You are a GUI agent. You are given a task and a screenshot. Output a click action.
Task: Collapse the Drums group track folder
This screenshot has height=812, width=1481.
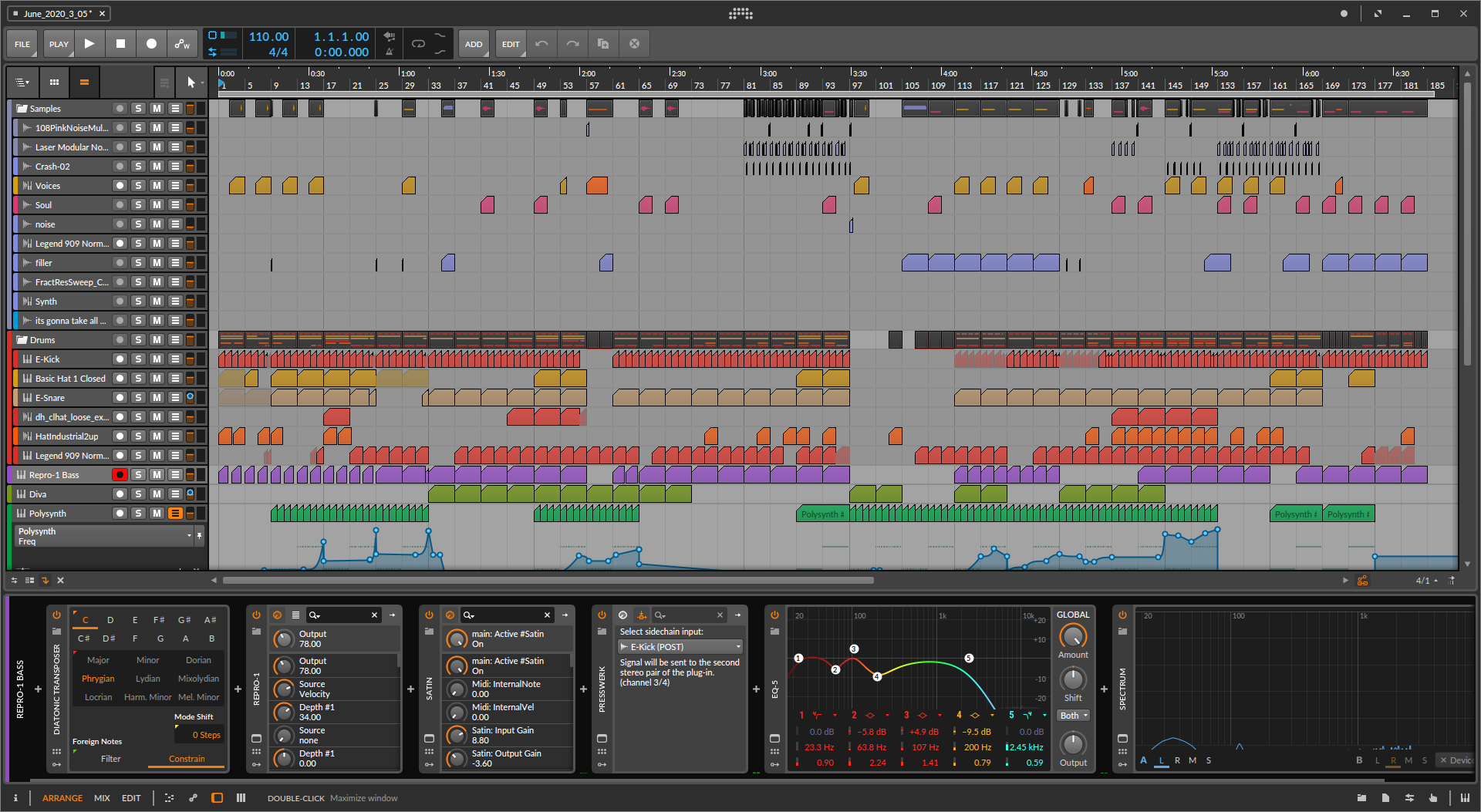pyautogui.click(x=22, y=340)
